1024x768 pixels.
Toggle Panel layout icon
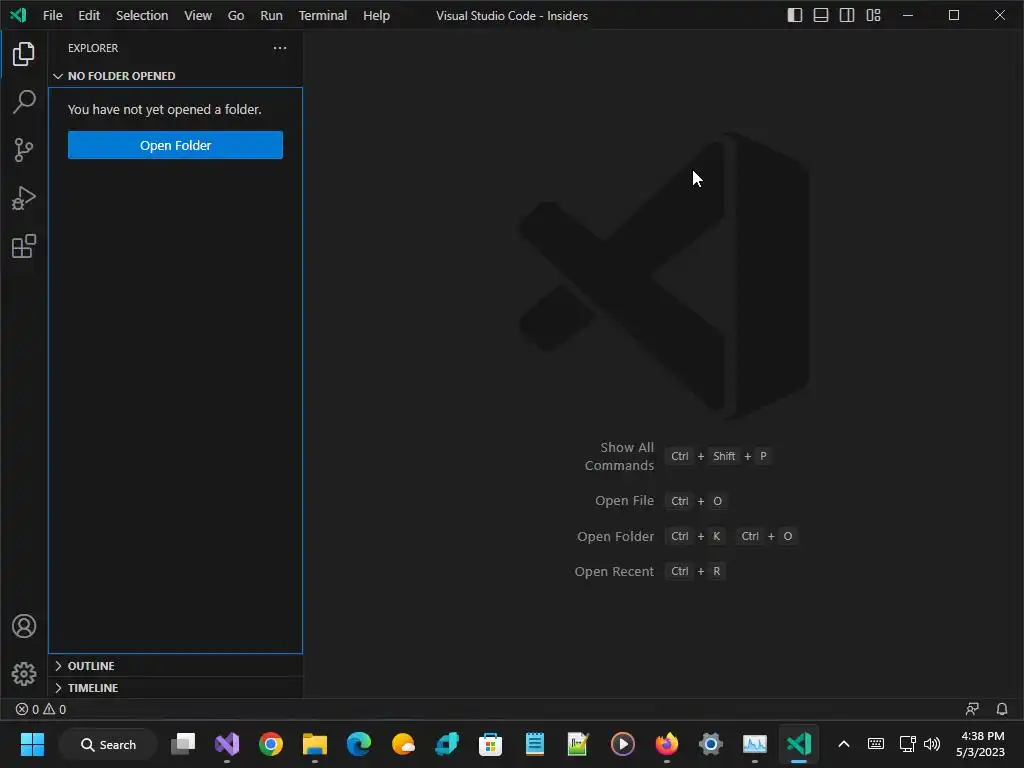click(x=821, y=15)
